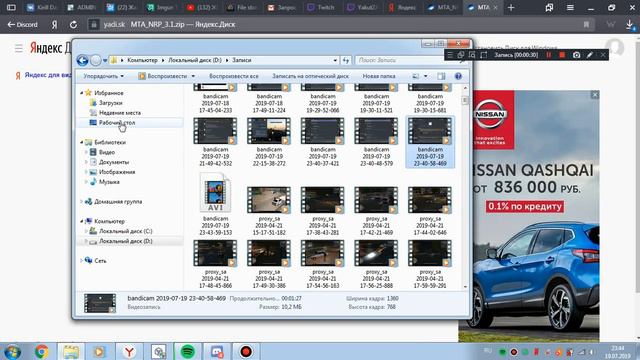
Task: Select video proxy_sa 2019-04-21 17-44-02-646
Action: coord(430,211)
